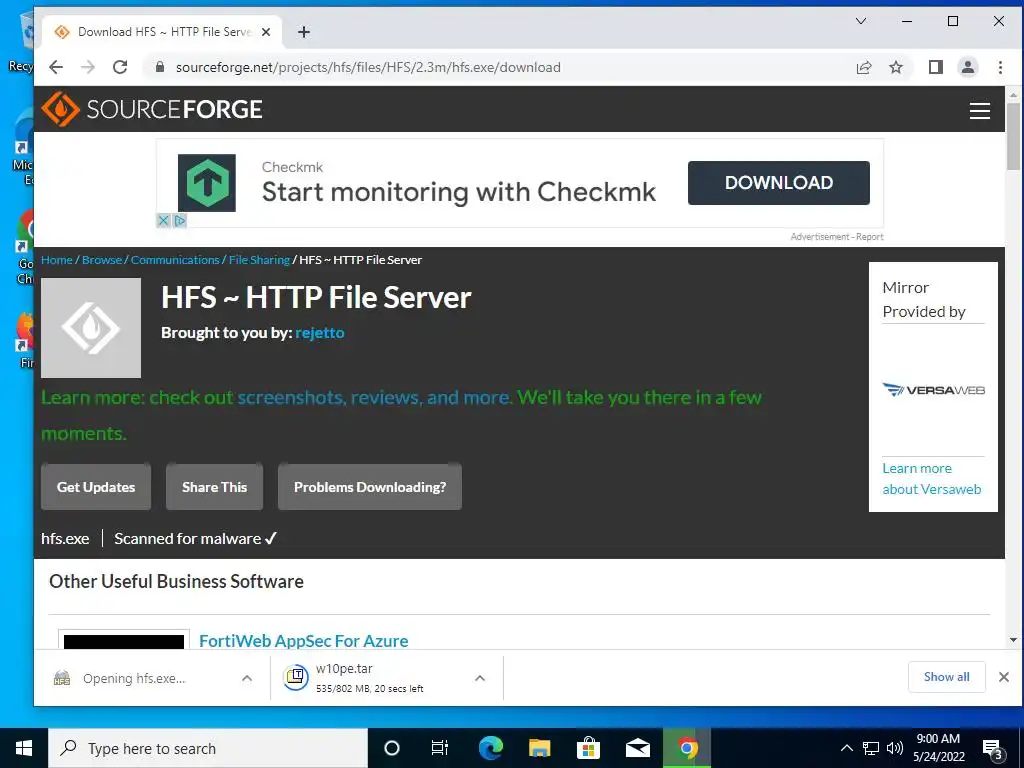Click the ad's DOWNLOAD button

point(778,183)
